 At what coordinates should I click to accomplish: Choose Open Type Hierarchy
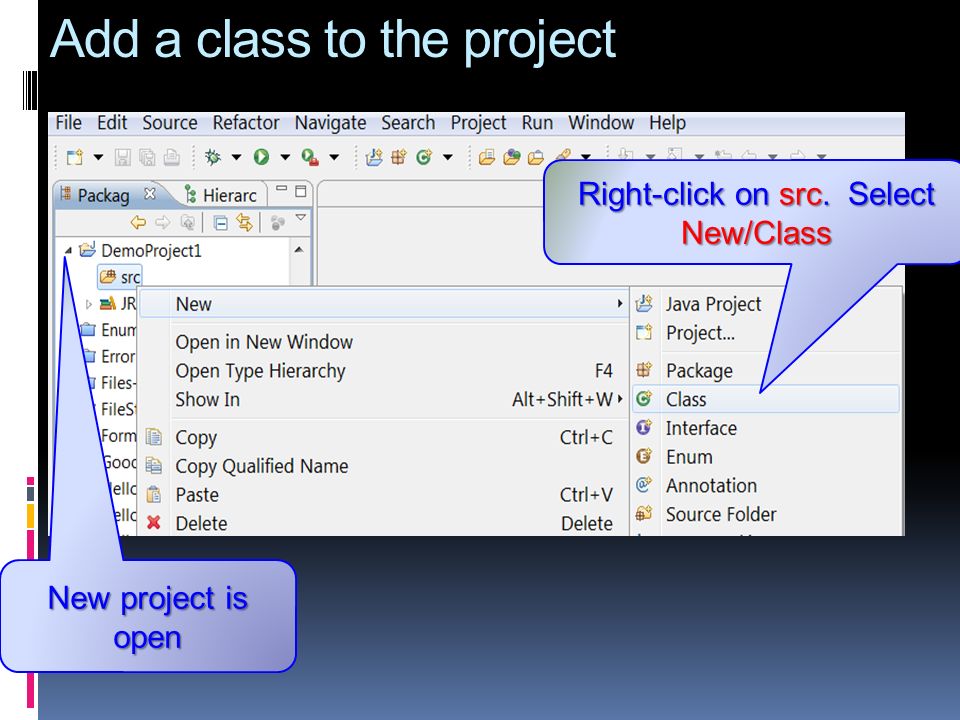coord(383,370)
